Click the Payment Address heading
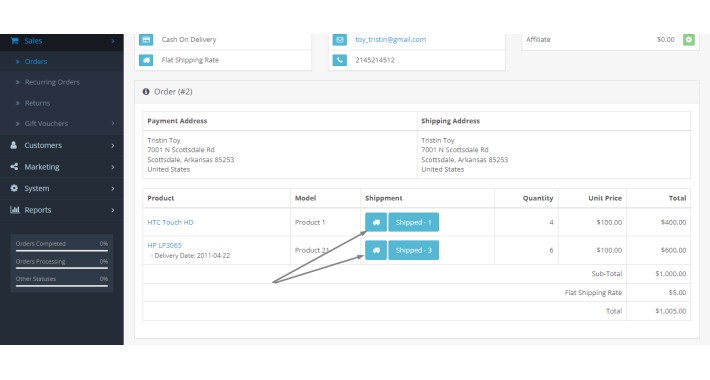710x380 pixels. point(177,121)
